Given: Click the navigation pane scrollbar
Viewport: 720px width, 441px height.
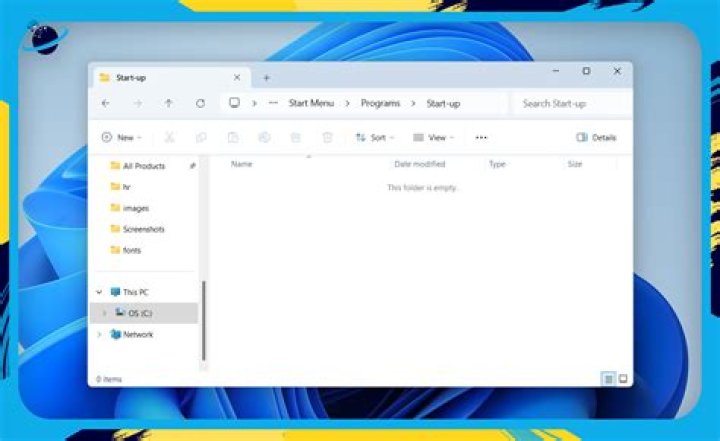Looking at the screenshot, I should coord(203,321).
